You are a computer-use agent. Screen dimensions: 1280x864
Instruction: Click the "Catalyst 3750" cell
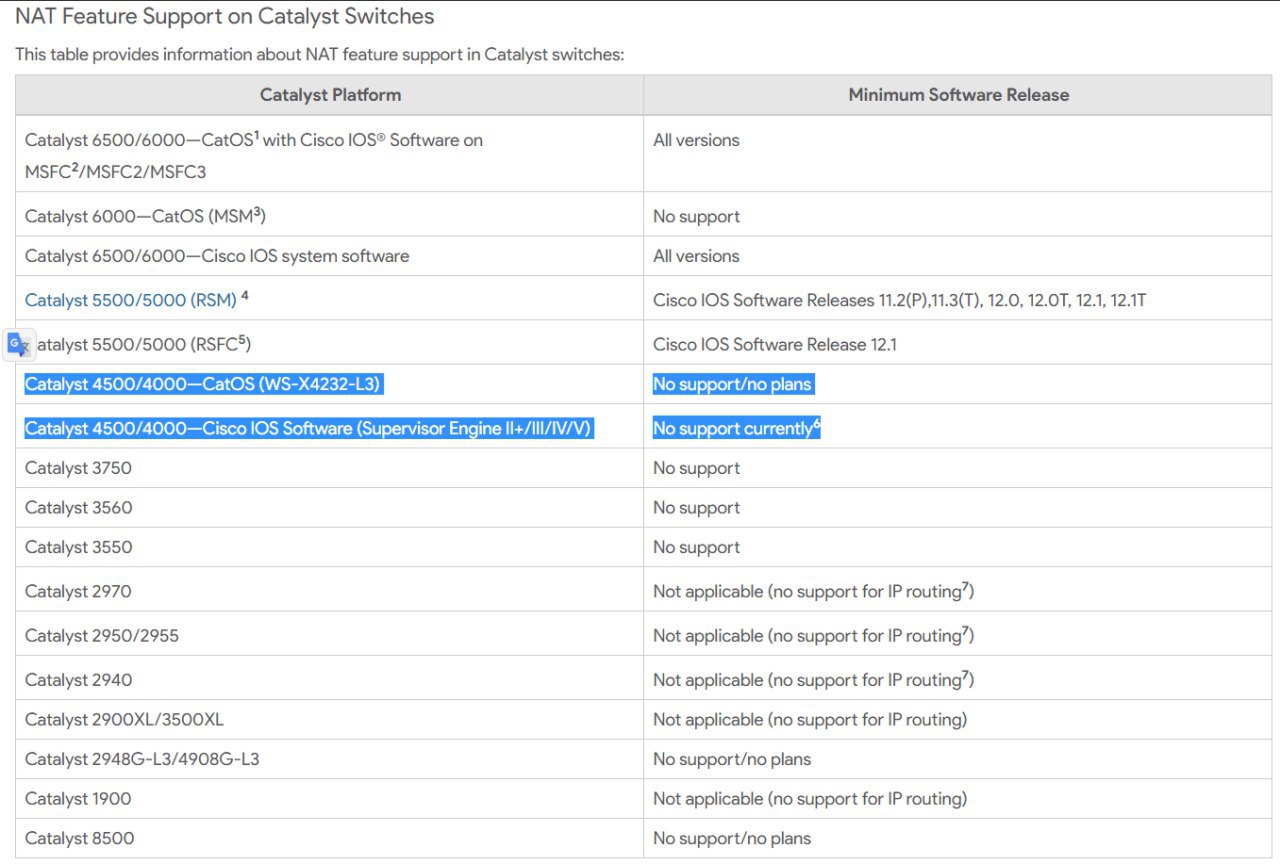[330, 468]
